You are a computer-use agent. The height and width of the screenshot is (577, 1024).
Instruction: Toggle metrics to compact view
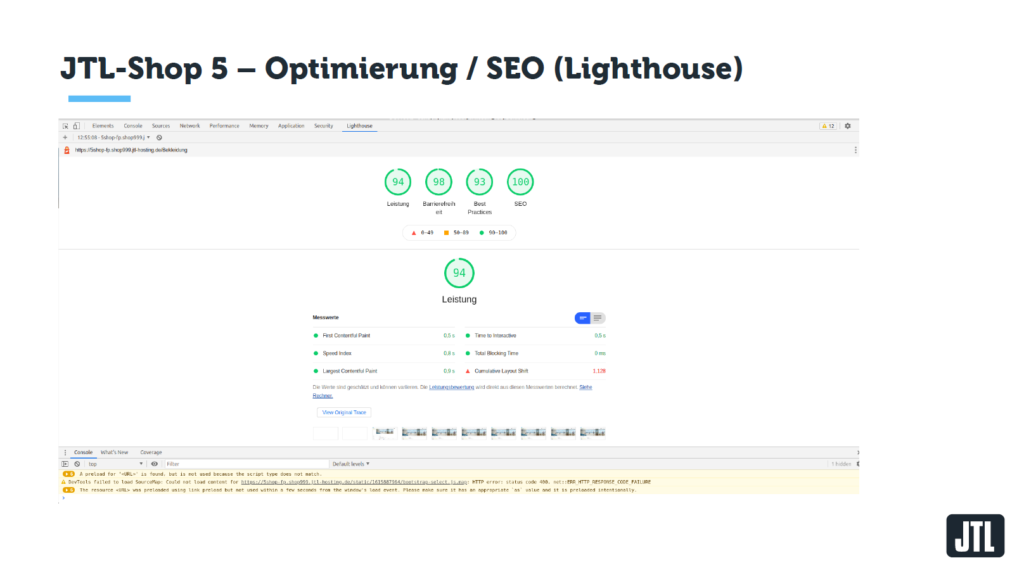(582, 318)
